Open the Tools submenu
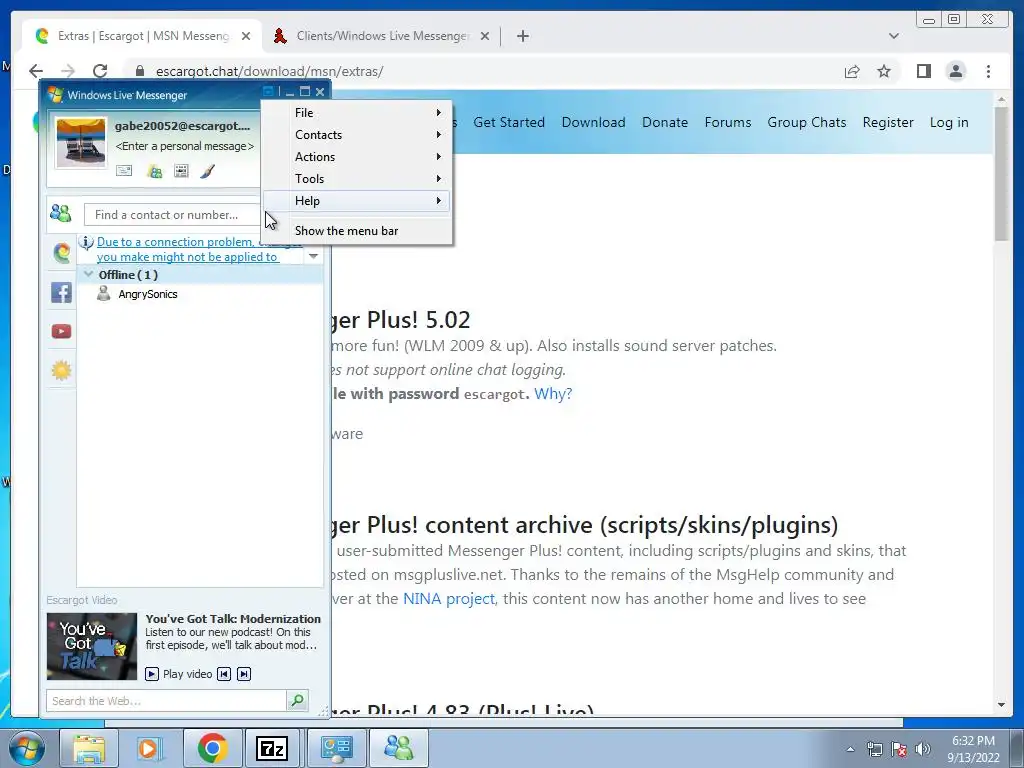Image resolution: width=1024 pixels, height=768 pixels. (357, 179)
